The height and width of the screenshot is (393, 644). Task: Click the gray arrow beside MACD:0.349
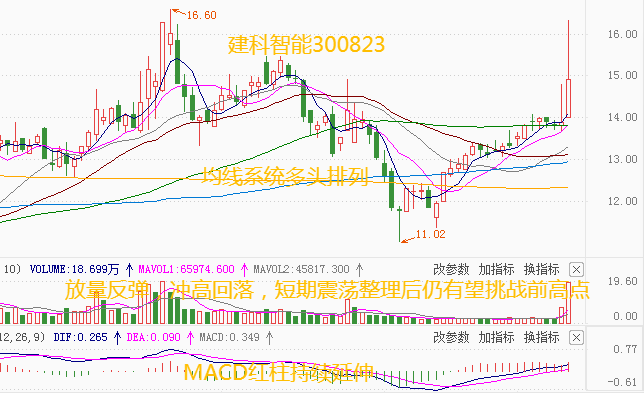pyautogui.click(x=269, y=338)
